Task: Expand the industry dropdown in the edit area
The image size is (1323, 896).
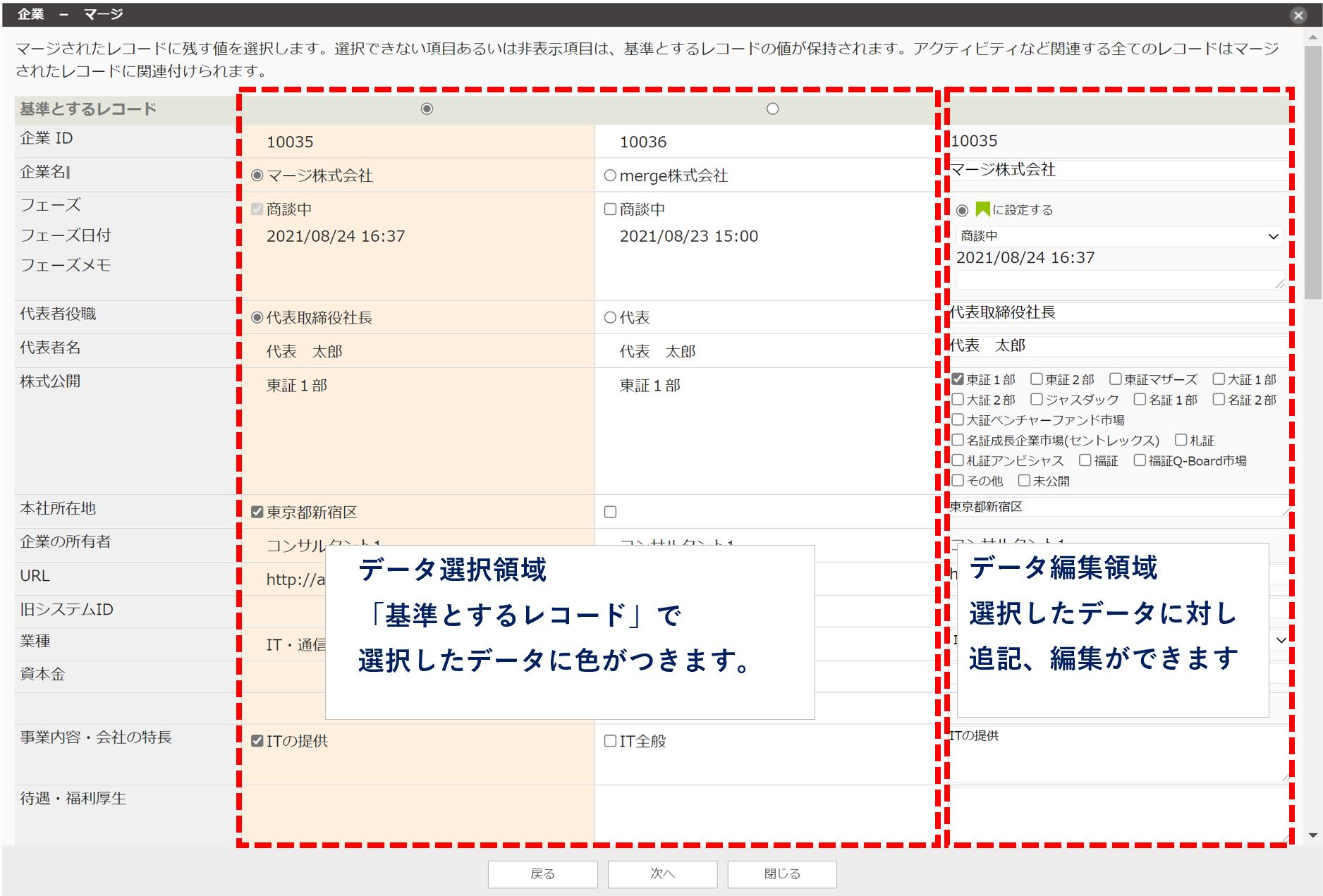Action: [1281, 640]
